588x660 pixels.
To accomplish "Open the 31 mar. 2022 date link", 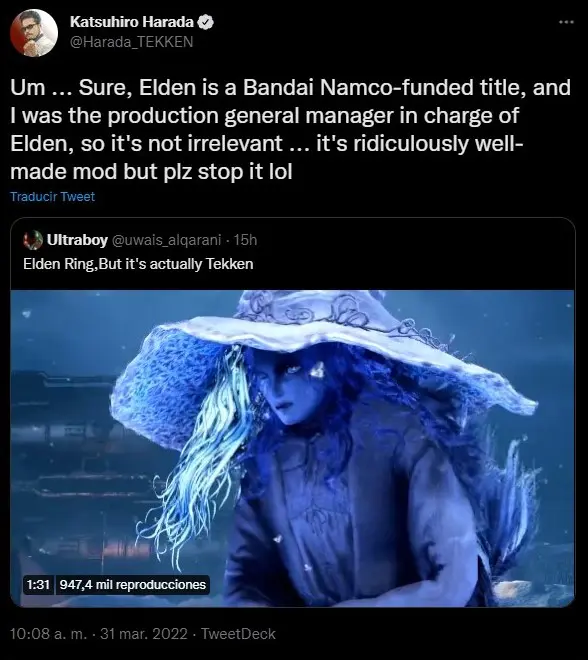I will point(144,634).
